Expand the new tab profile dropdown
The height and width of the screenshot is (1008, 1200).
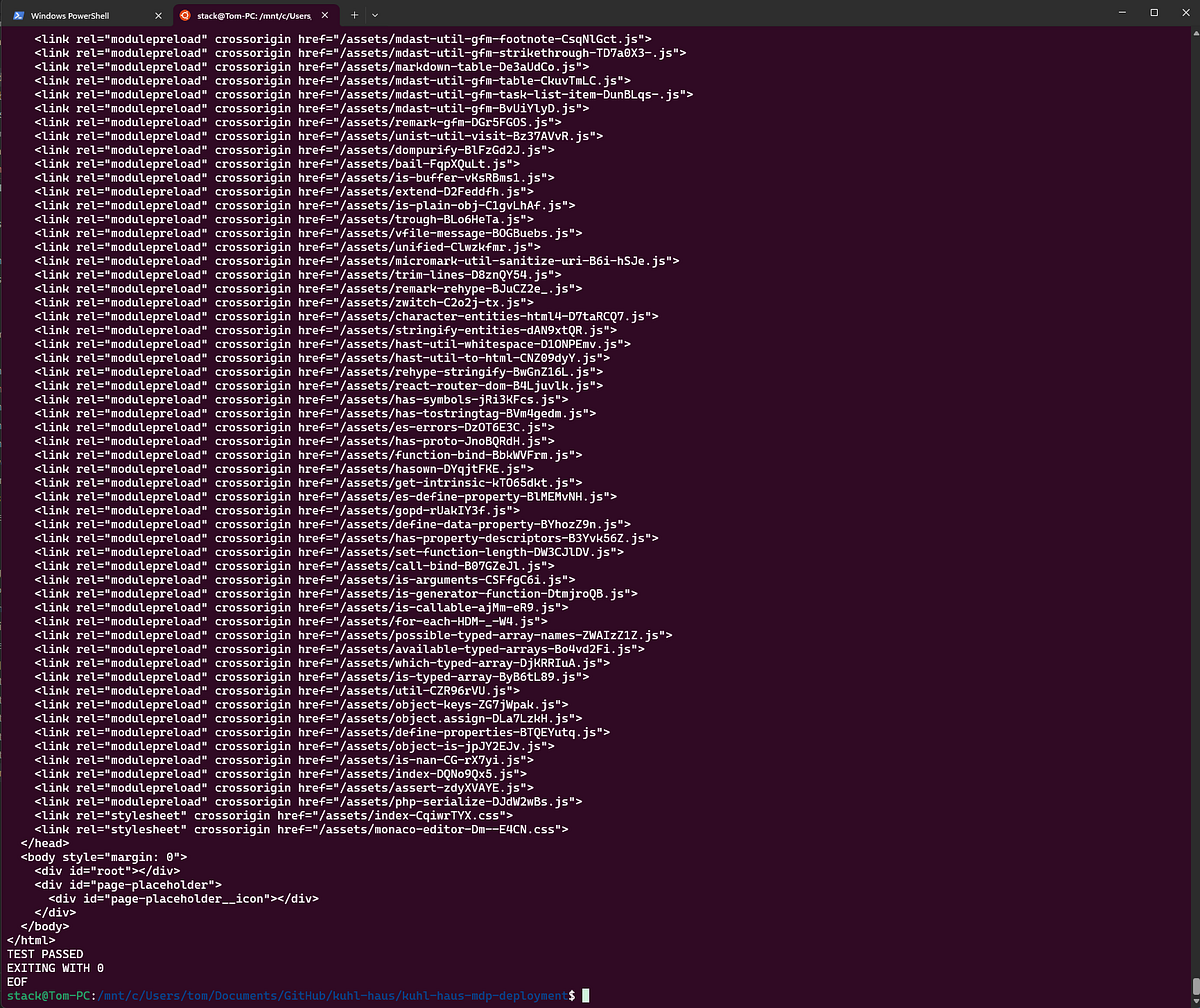coord(375,15)
